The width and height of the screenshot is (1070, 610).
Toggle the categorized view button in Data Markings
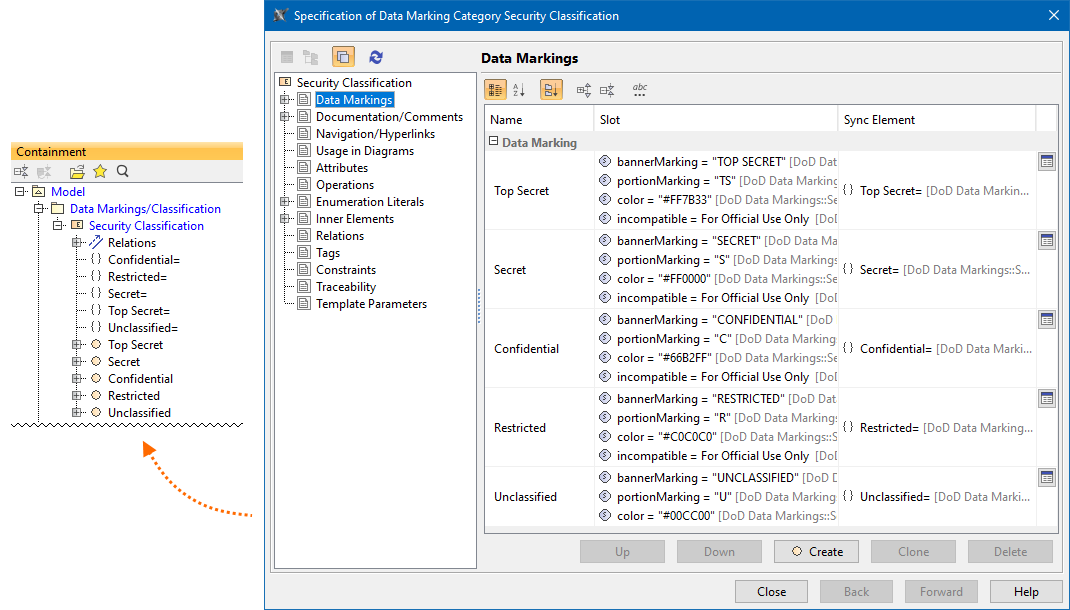point(495,90)
